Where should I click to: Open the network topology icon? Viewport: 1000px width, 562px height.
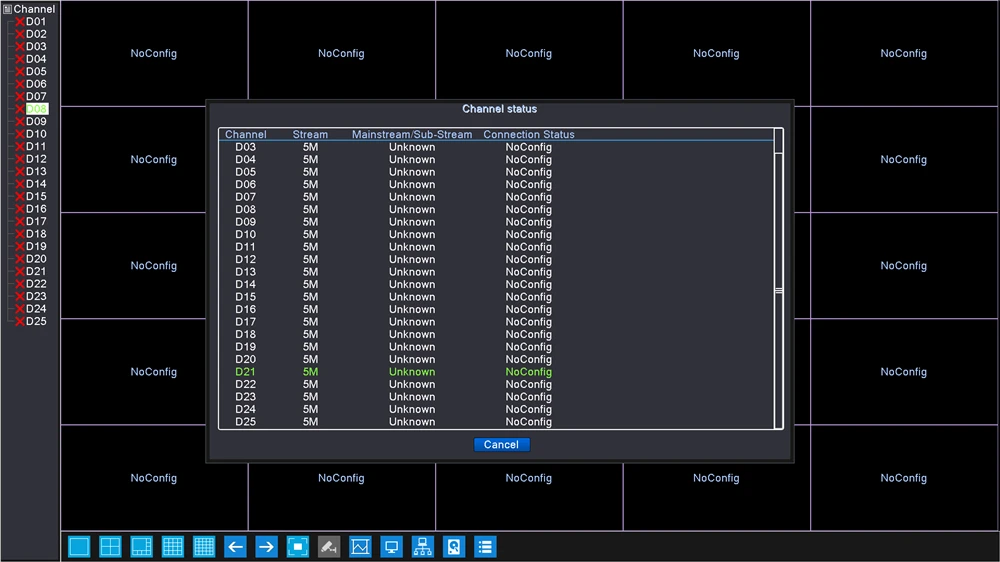pos(423,547)
